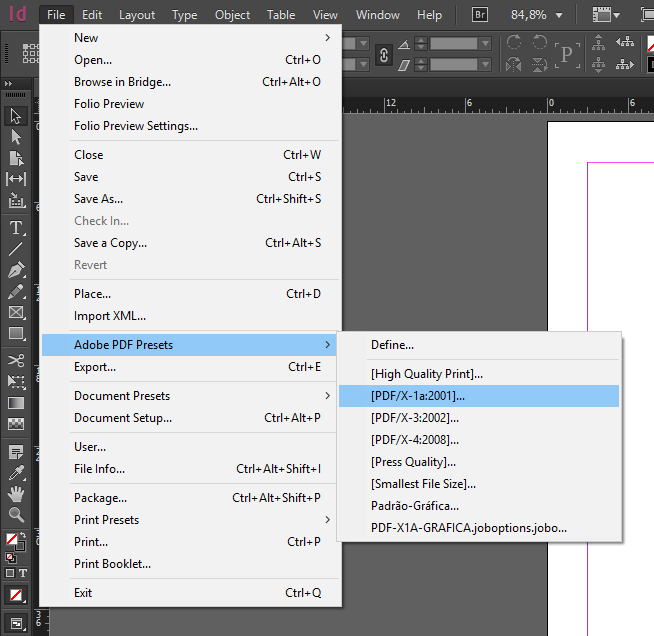Select the Free Transform tool
This screenshot has height=636, width=654.
pos(16,382)
